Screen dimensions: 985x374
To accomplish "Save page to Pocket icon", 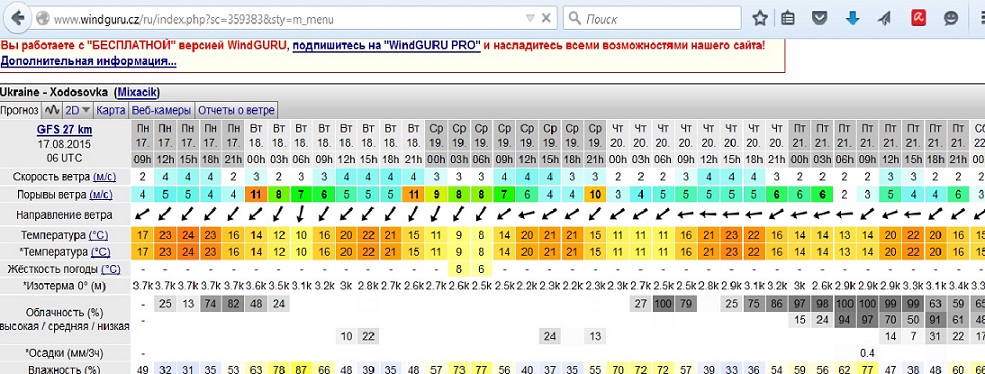I will tap(819, 18).
